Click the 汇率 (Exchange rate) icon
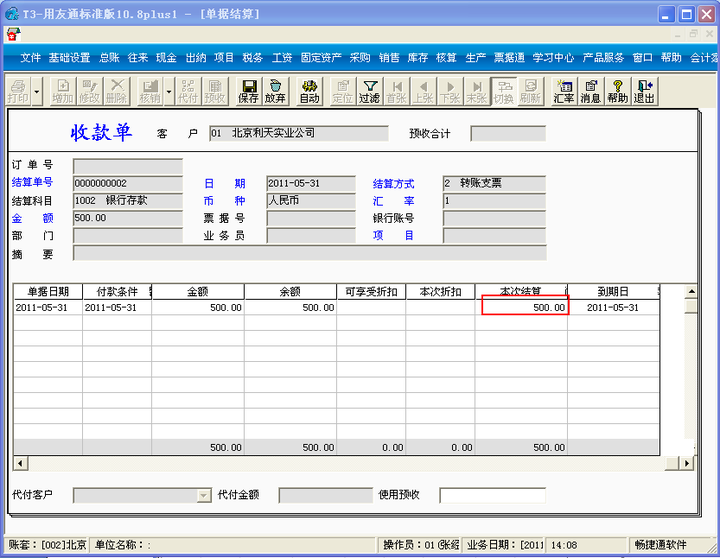 point(564,91)
